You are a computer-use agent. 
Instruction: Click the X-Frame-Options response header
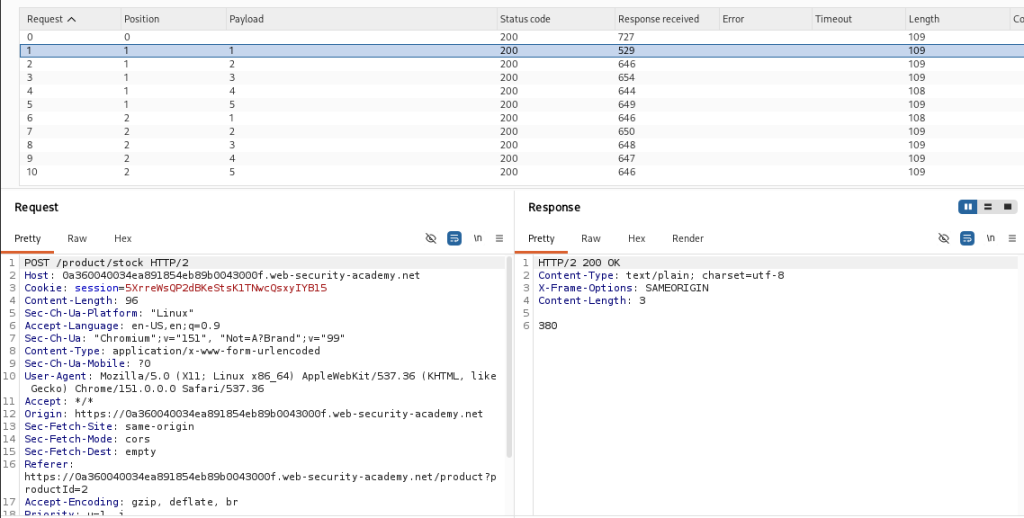623,288
